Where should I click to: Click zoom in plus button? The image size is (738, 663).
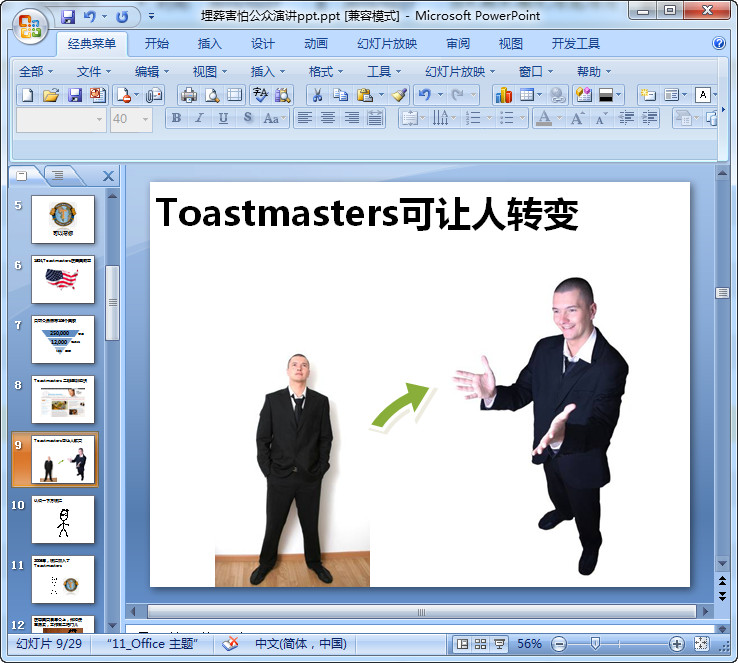(x=676, y=644)
